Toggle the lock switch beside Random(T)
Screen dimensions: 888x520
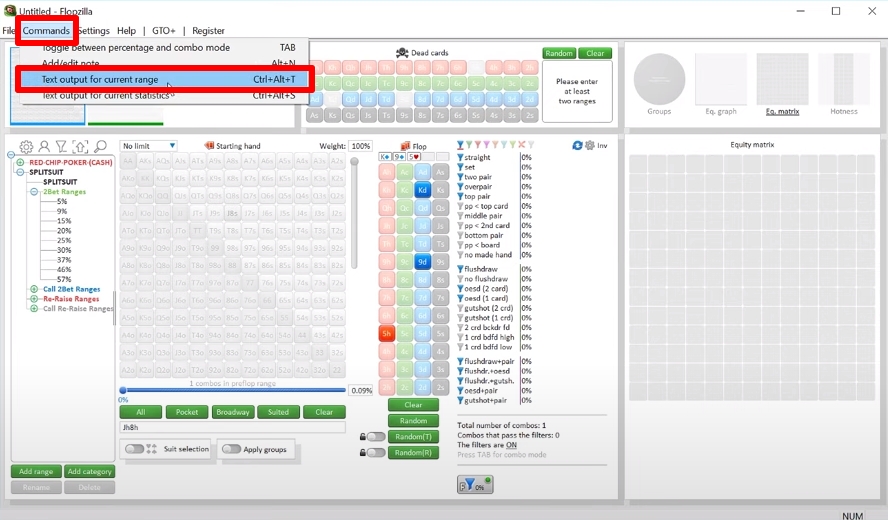375,437
